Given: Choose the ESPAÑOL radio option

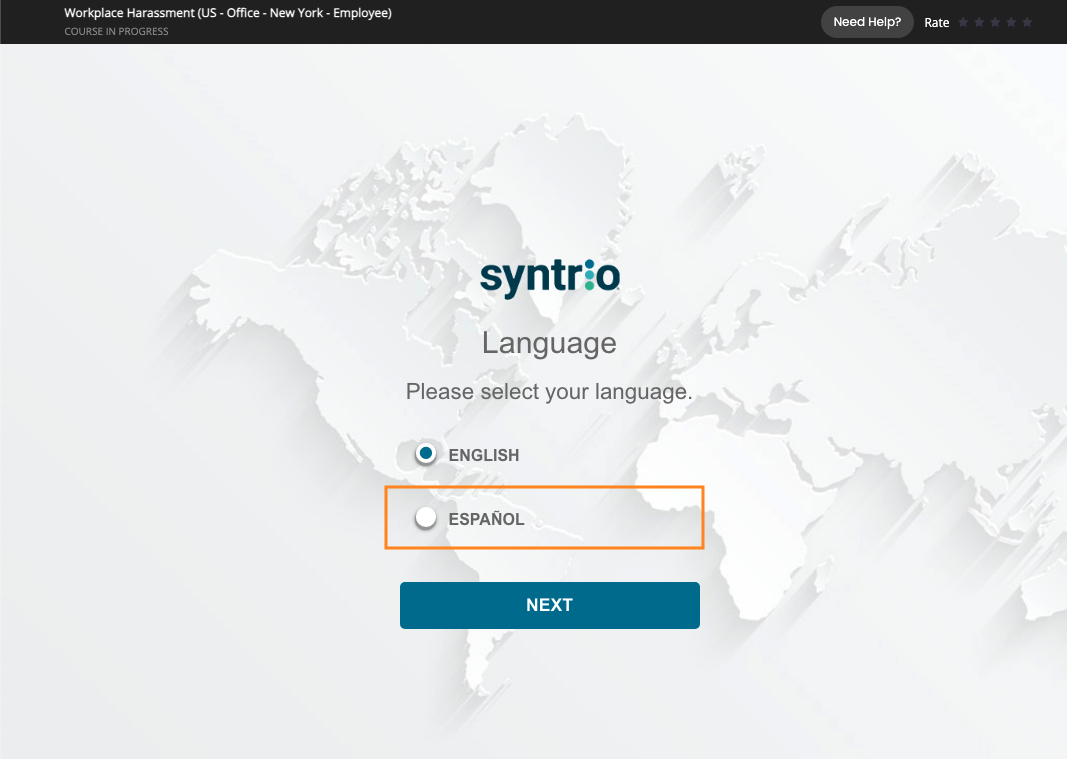Looking at the screenshot, I should (x=426, y=517).
